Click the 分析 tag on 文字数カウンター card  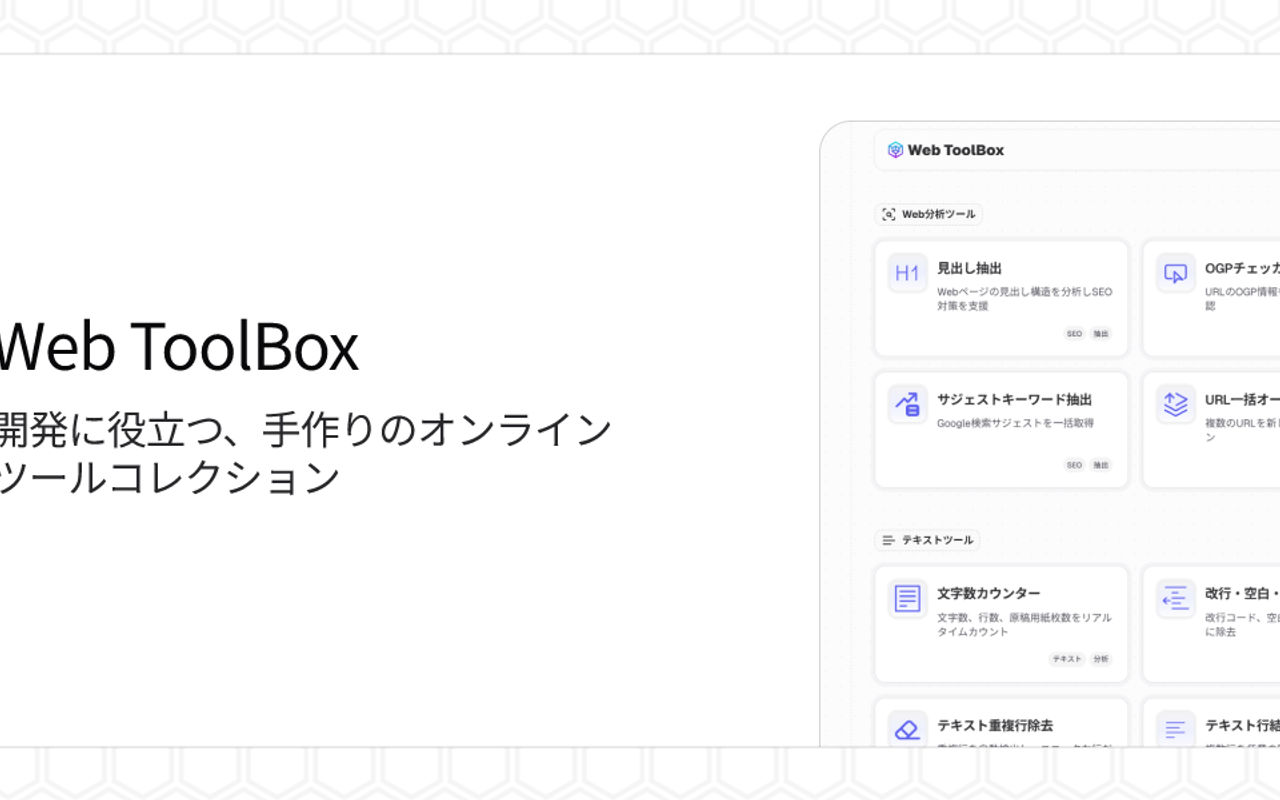(x=1100, y=659)
